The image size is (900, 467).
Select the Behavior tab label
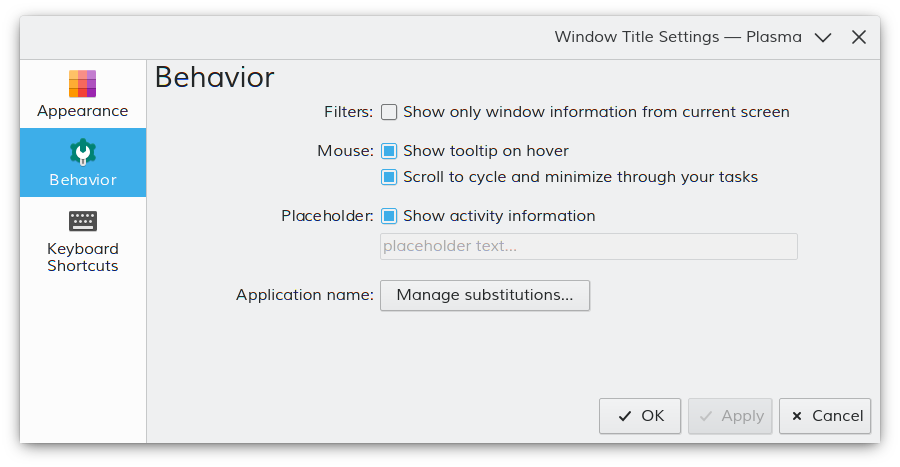pos(83,180)
